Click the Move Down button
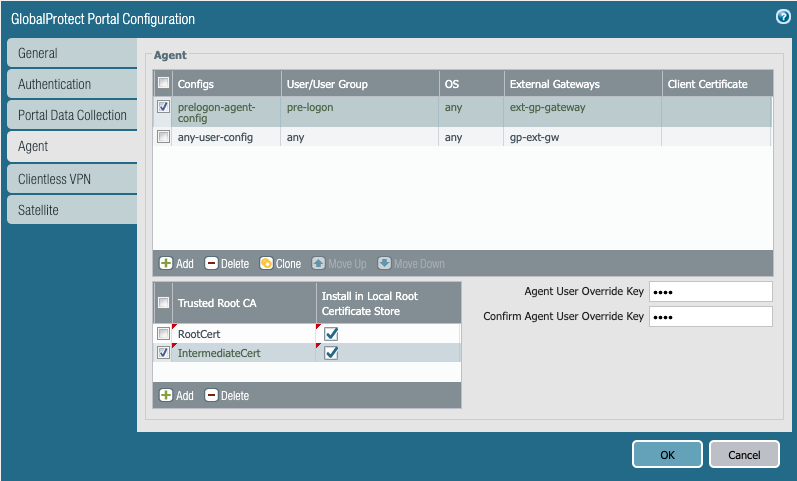Screen dimensions: 797x481 pyautogui.click(x=411, y=263)
